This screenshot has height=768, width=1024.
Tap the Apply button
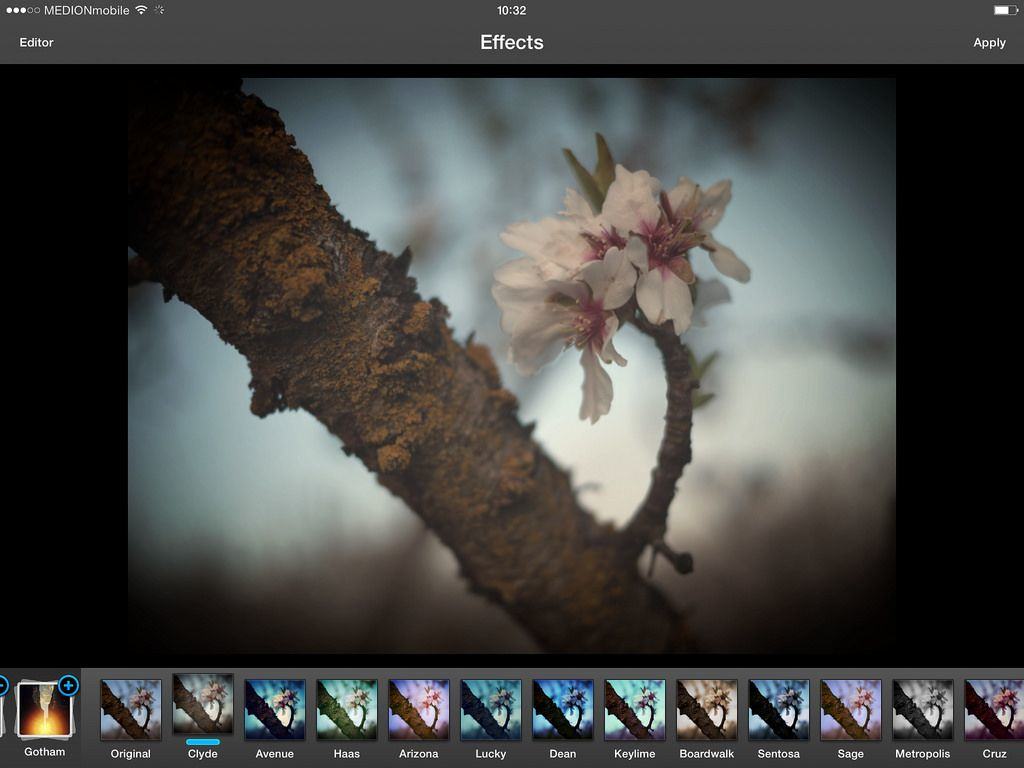point(989,43)
